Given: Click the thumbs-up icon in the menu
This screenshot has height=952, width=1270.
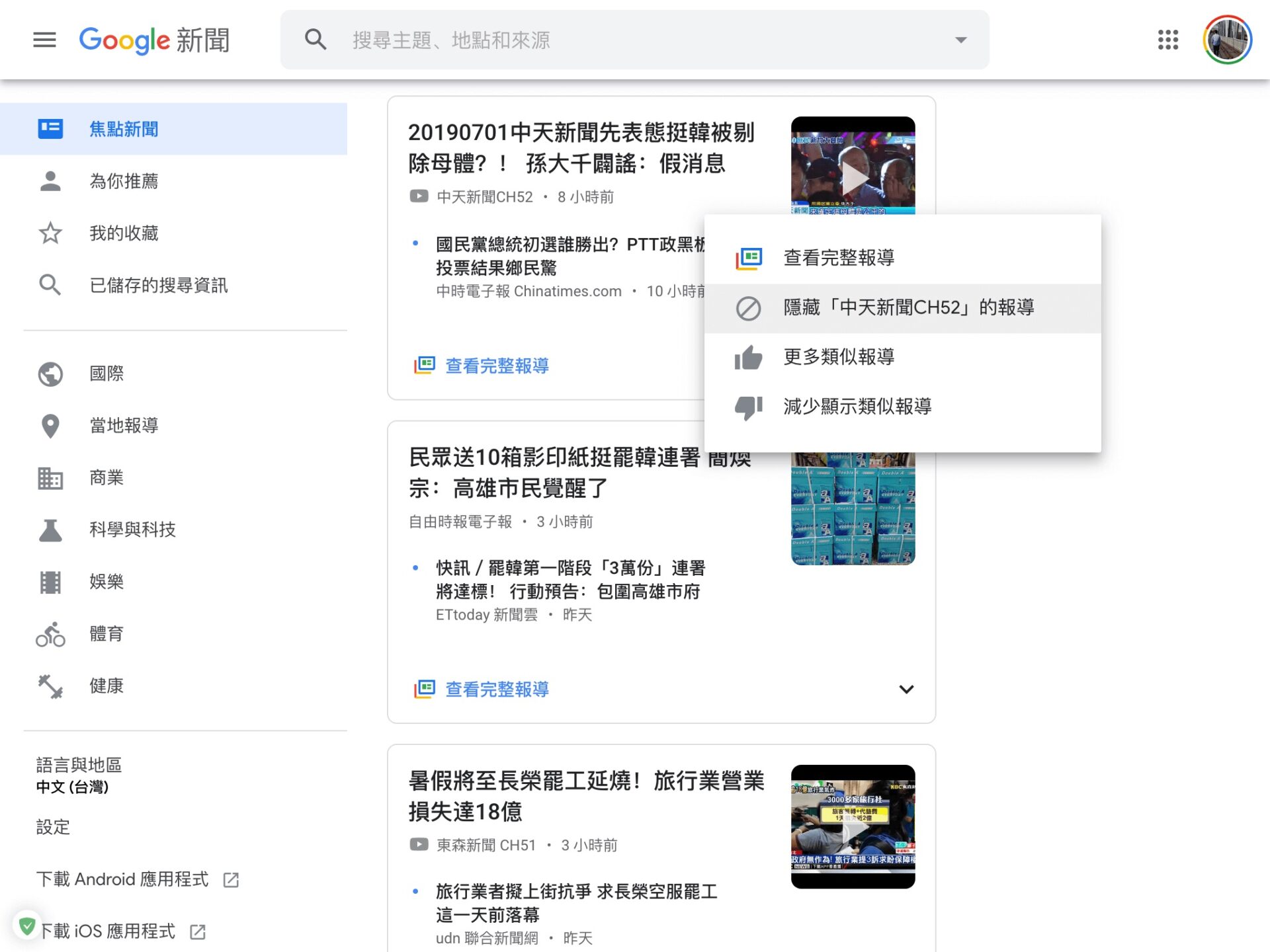Looking at the screenshot, I should pyautogui.click(x=749, y=358).
